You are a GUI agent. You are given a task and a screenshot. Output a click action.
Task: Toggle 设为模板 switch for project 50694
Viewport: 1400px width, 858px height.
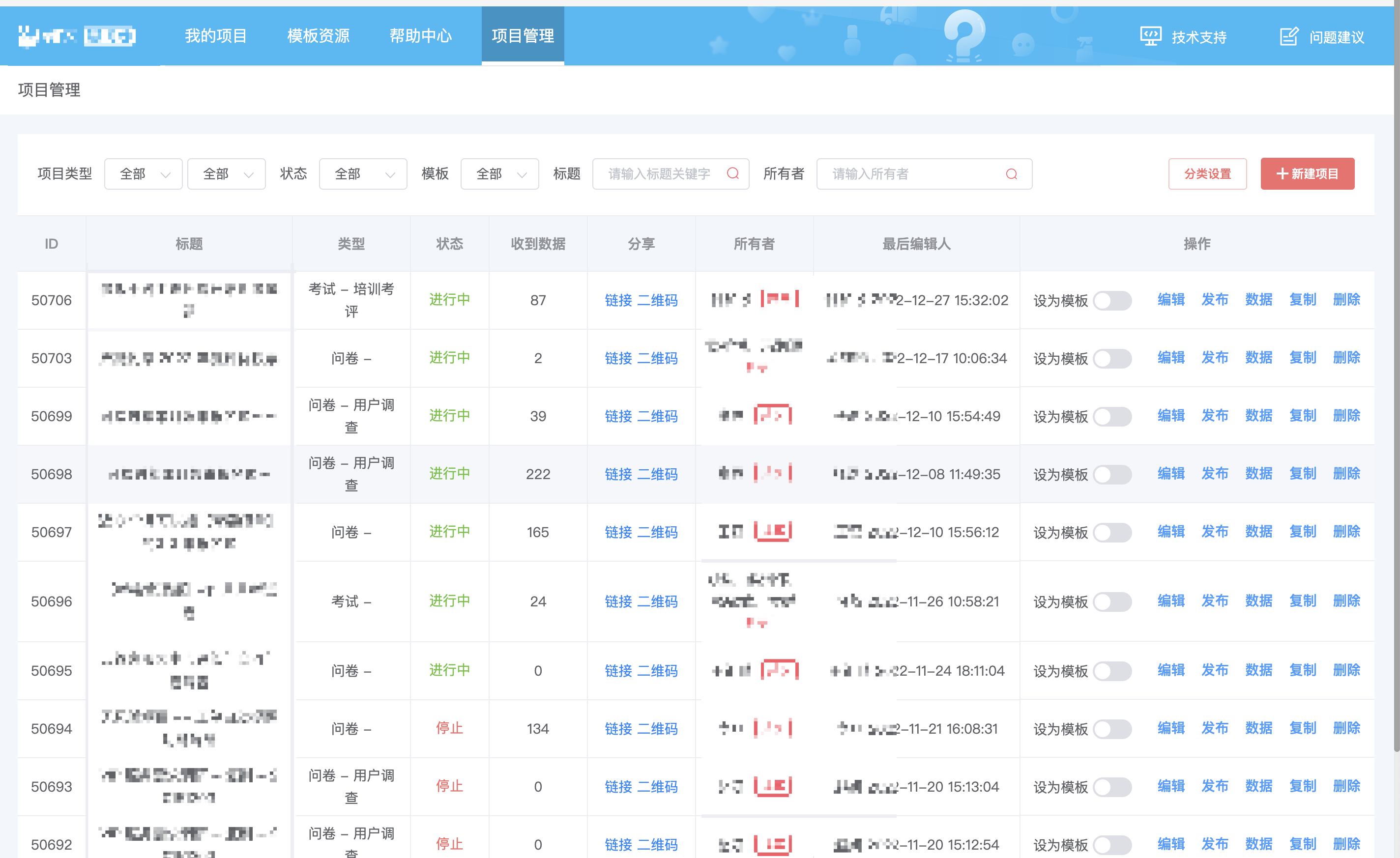pos(1112,729)
